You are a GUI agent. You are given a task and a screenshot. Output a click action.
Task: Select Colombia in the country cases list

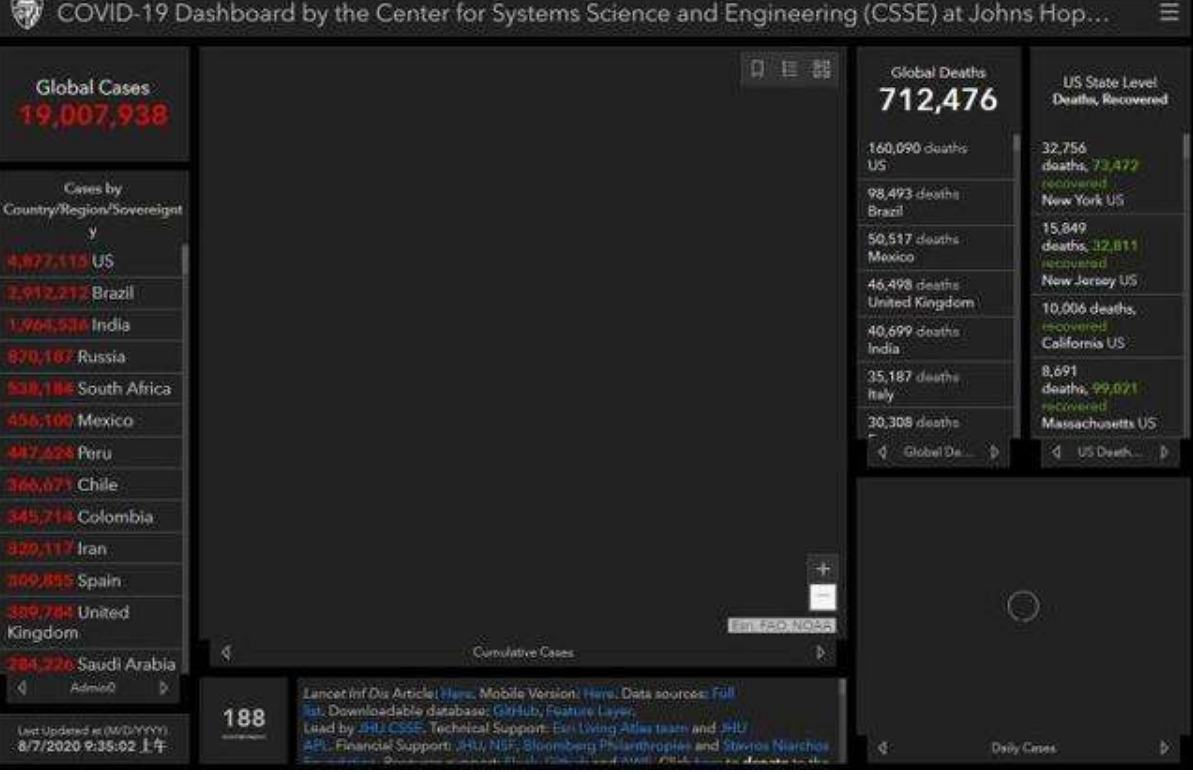click(91, 517)
